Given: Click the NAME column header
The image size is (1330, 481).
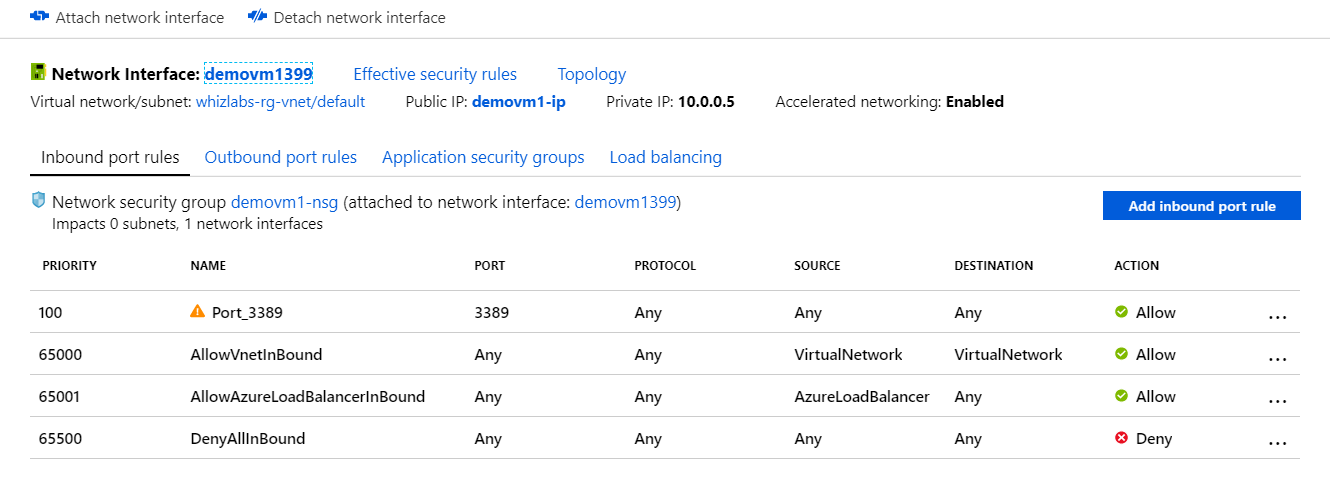Looking at the screenshot, I should (x=208, y=266).
